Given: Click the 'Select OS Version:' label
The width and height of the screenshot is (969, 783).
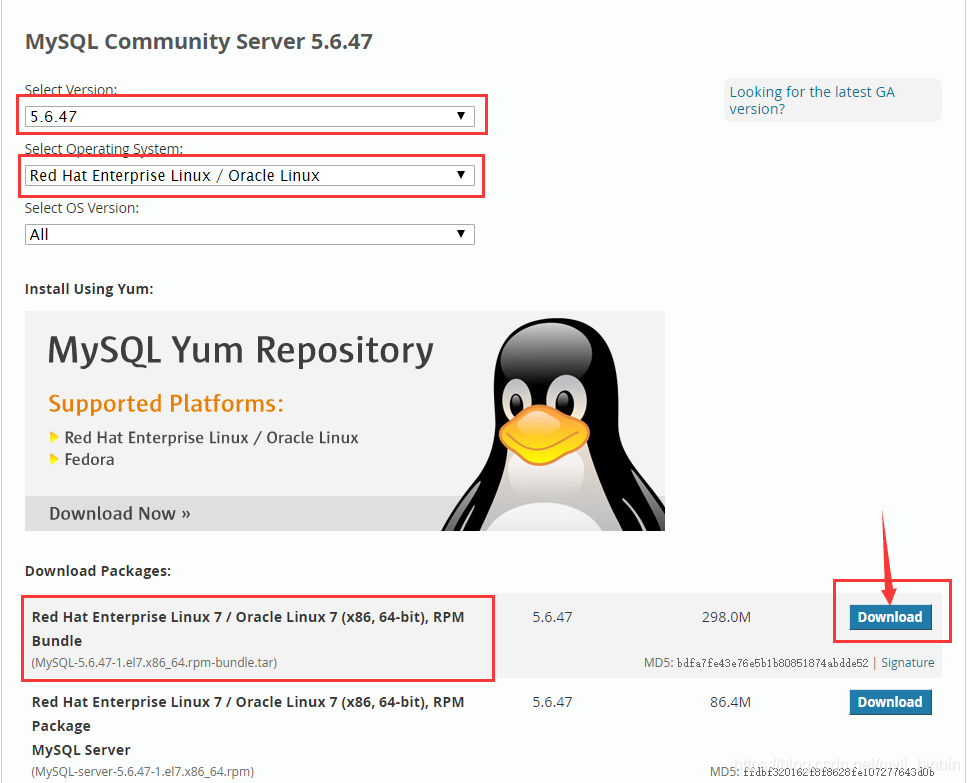Looking at the screenshot, I should coord(82,208).
